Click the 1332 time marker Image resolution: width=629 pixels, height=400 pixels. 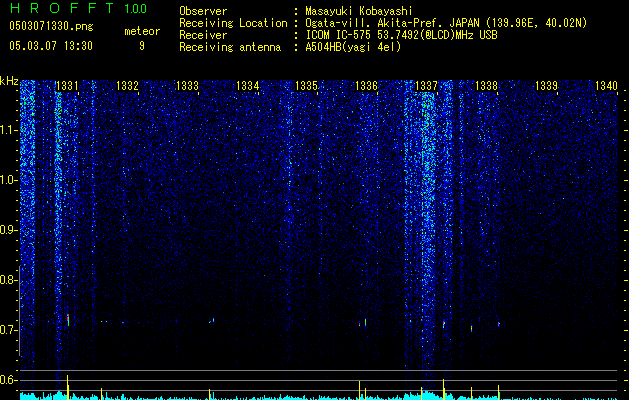coord(127,85)
